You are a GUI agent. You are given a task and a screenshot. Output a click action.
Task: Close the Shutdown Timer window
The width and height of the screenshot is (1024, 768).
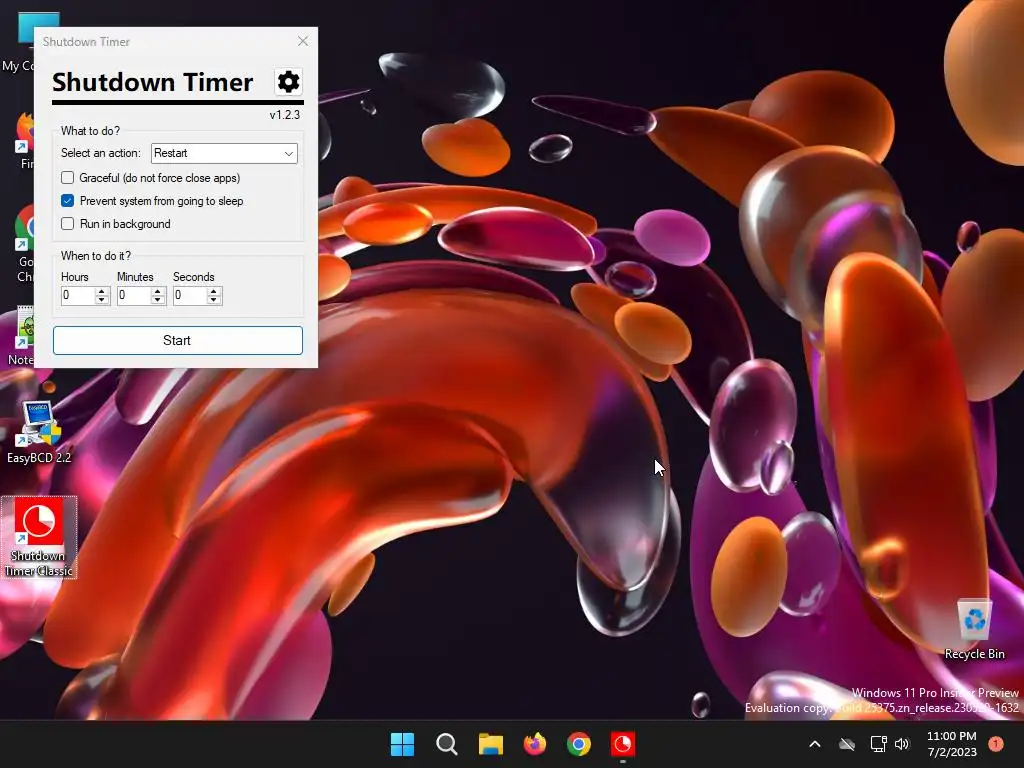pyautogui.click(x=302, y=41)
